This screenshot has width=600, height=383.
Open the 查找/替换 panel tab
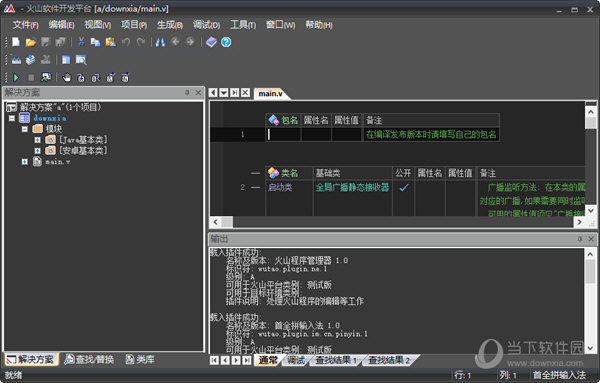point(89,359)
